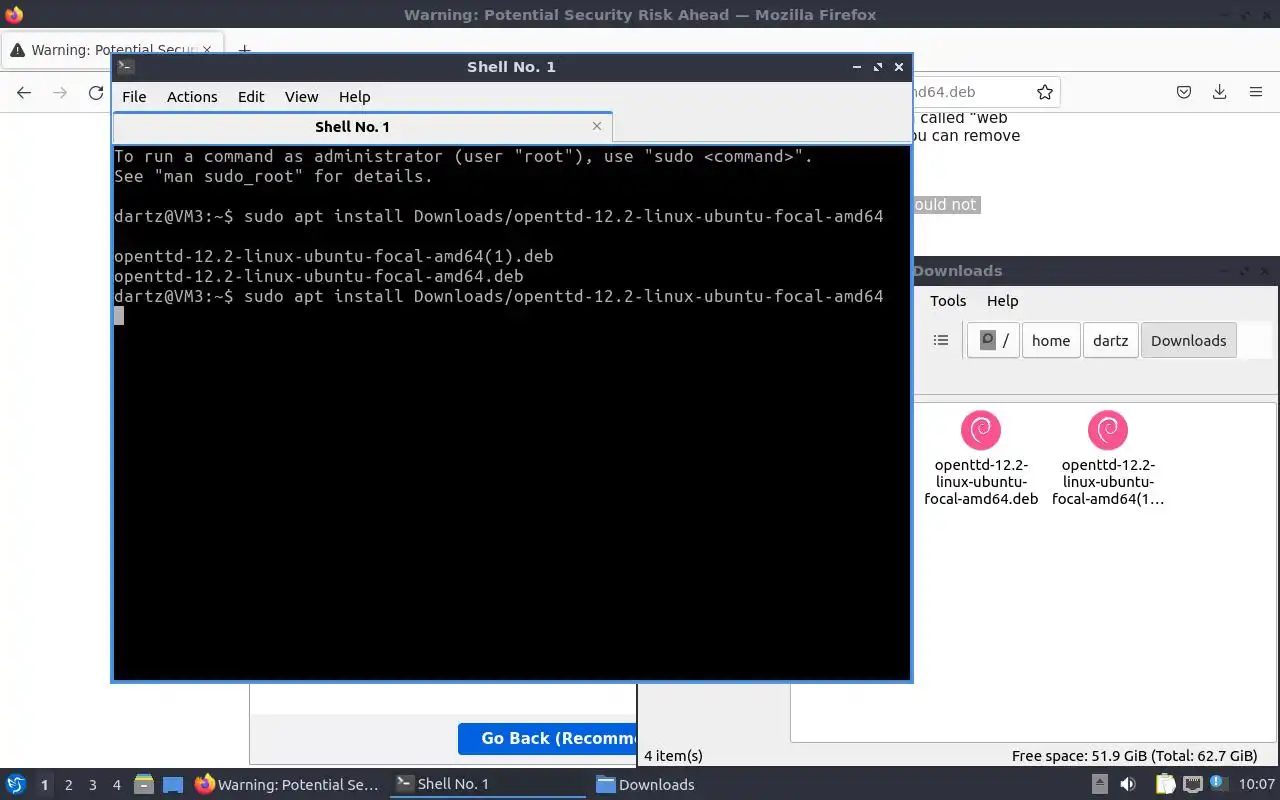Switch to workspace 3
This screenshot has width=1280, height=800.
[x=93, y=785]
